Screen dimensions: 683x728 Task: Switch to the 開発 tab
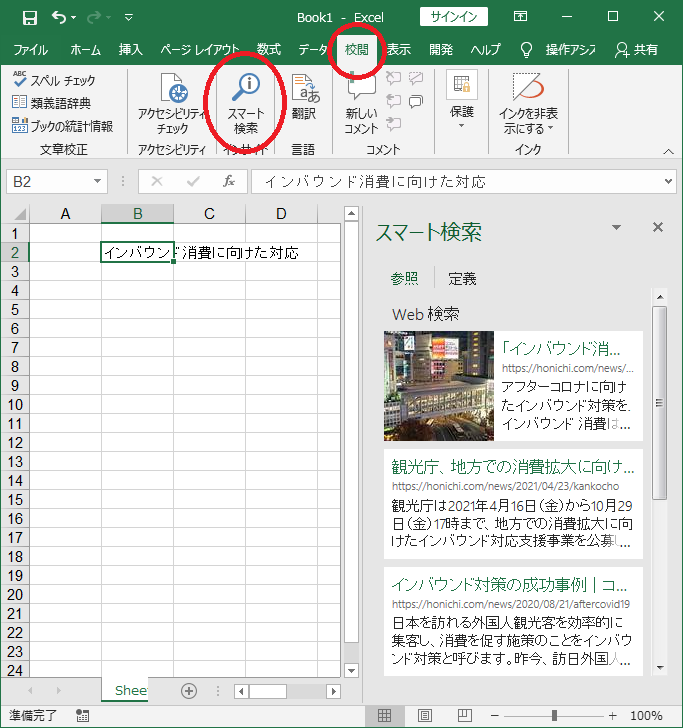[x=441, y=49]
